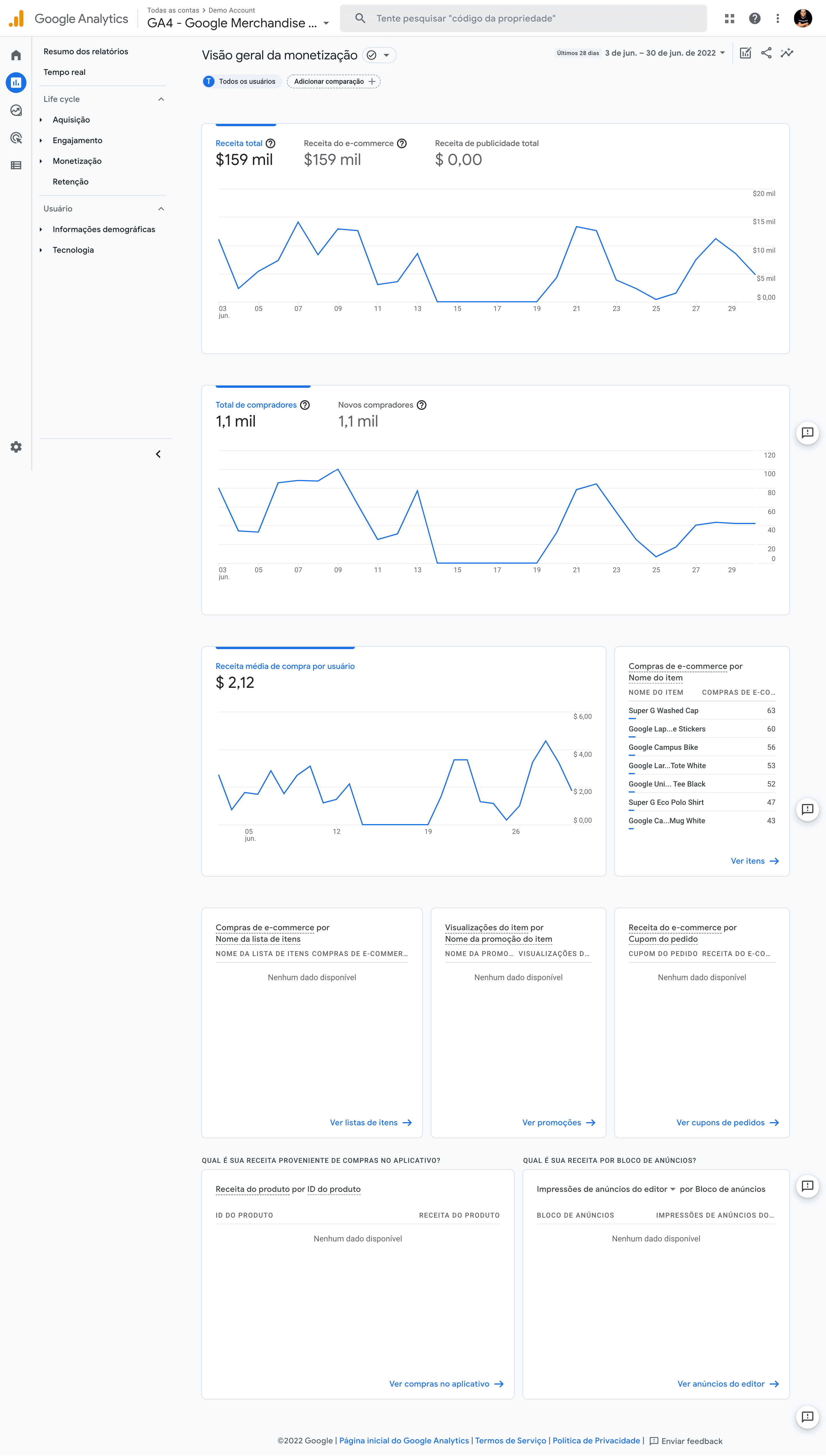
Task: Select the Reports icon in the sidebar
Action: (15, 82)
